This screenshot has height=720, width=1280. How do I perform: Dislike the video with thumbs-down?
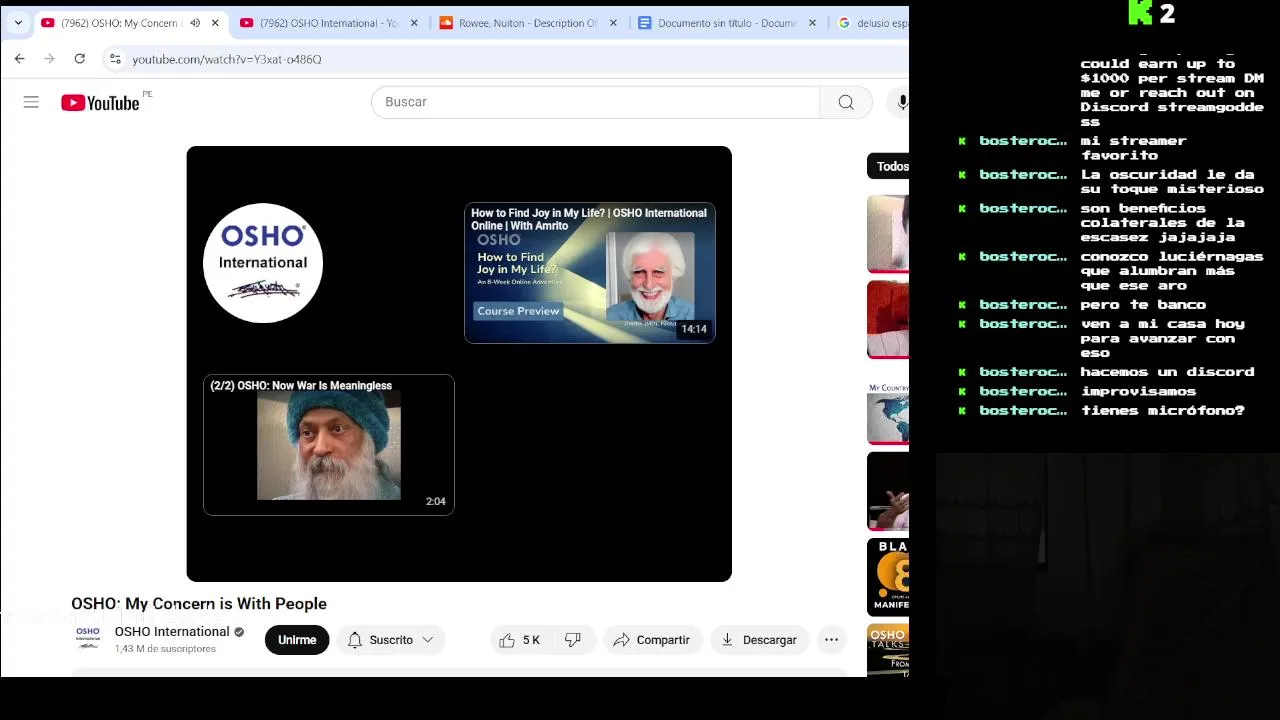click(x=573, y=640)
